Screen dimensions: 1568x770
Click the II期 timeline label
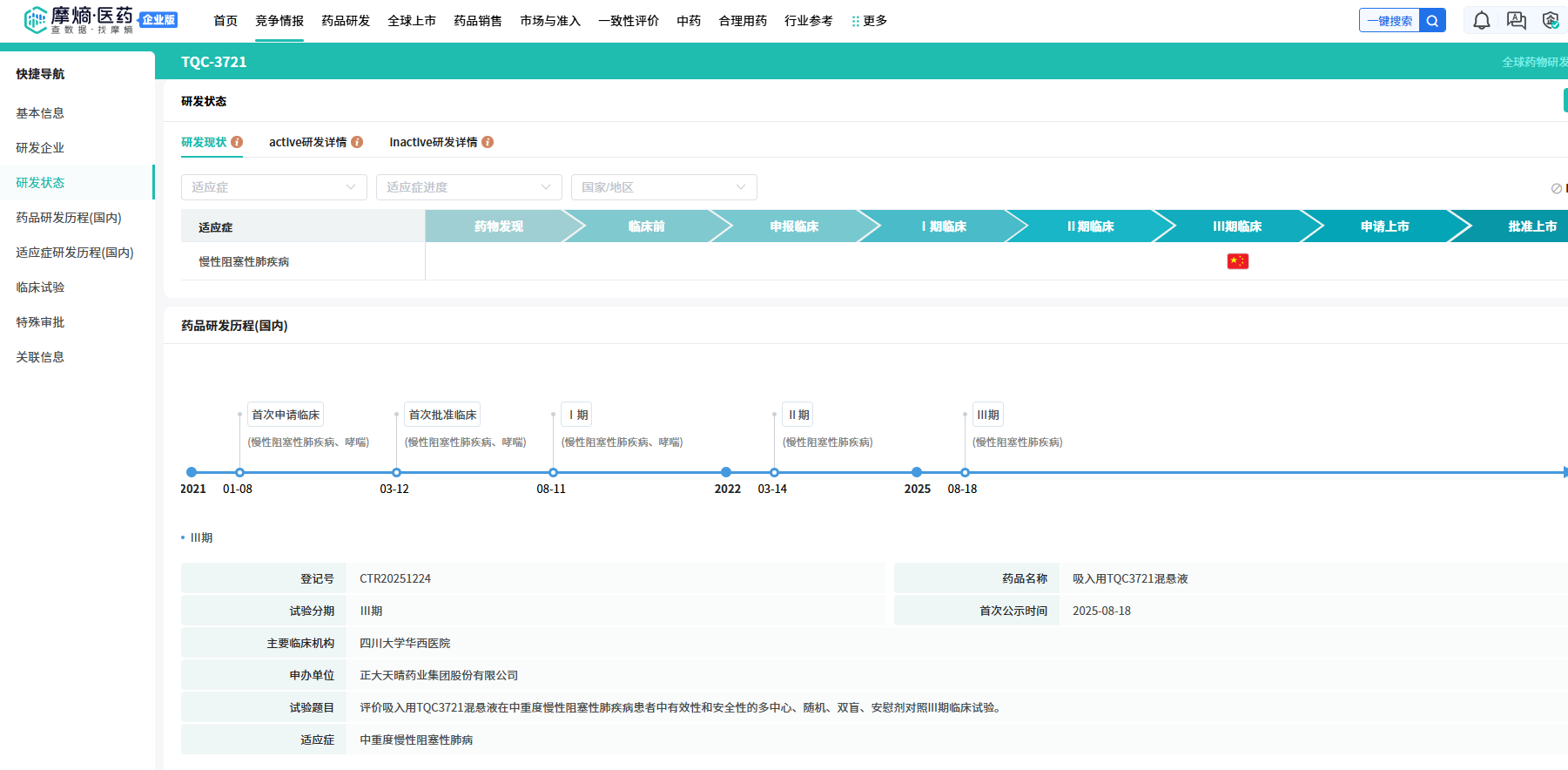pyautogui.click(x=798, y=415)
